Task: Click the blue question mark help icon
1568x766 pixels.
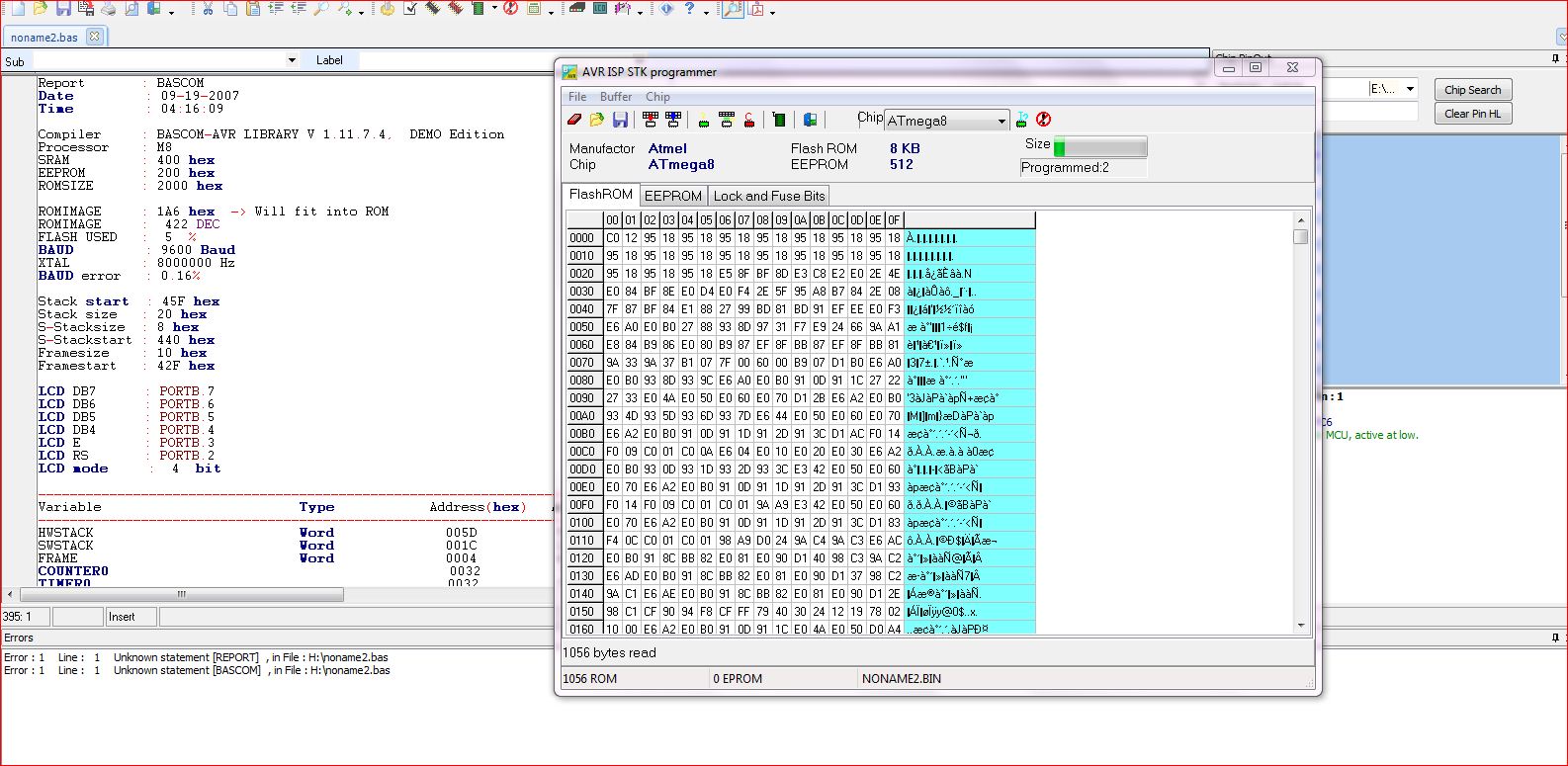Action: (x=690, y=10)
